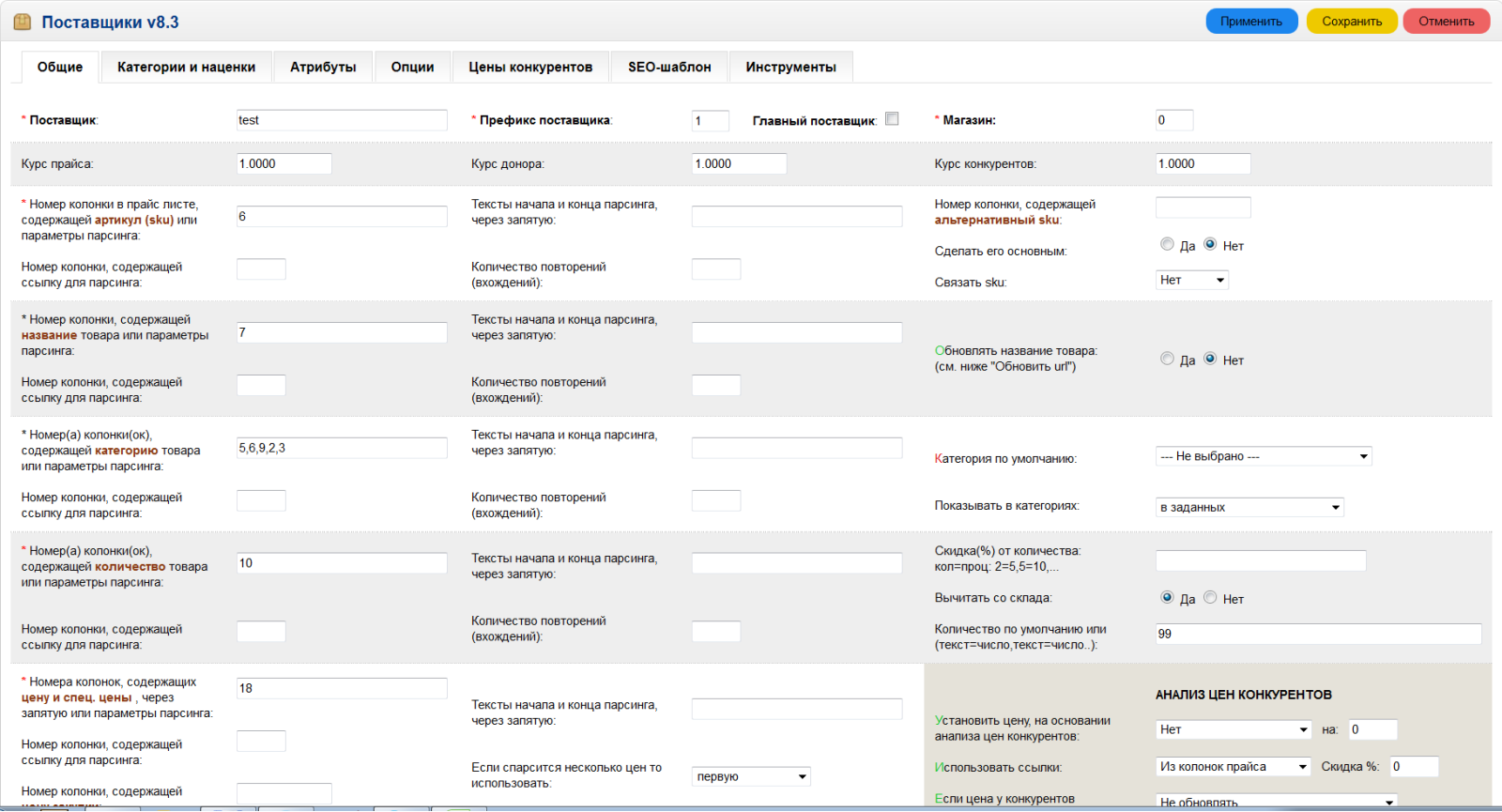The height and width of the screenshot is (812, 1502).
Task: Select Да for Обновлять название товара
Action: tap(1167, 359)
